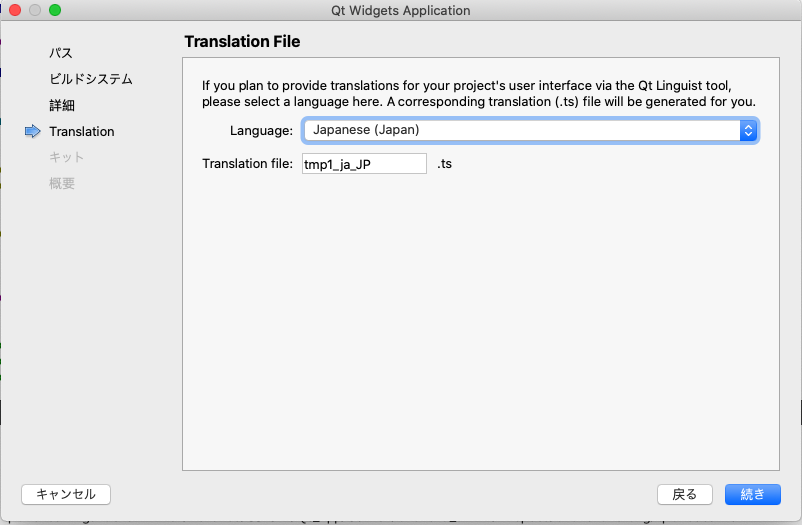The width and height of the screenshot is (802, 525).
Task: Click the red close window button
Action: pos(15,10)
